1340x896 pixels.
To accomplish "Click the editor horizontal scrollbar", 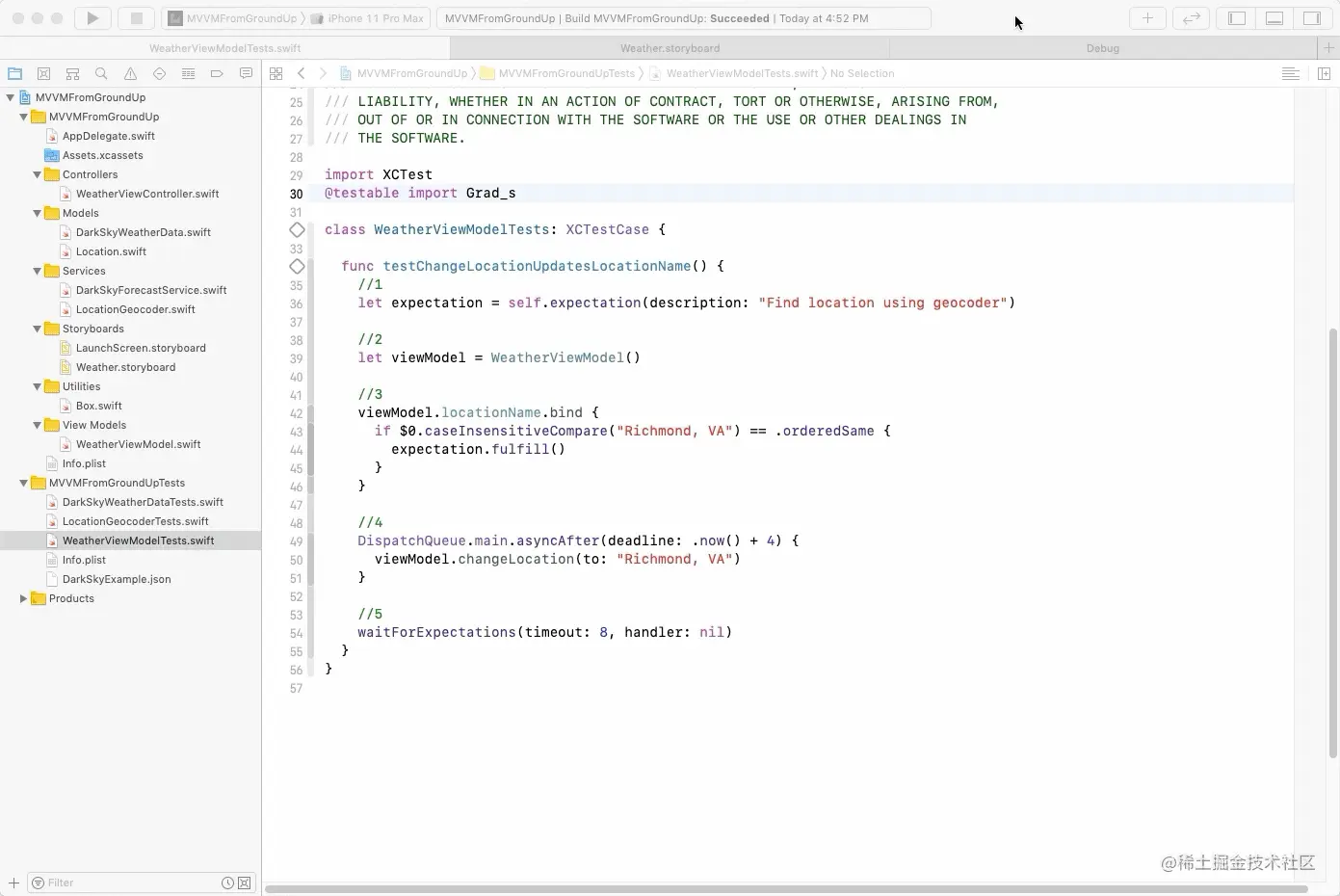I will (x=786, y=888).
